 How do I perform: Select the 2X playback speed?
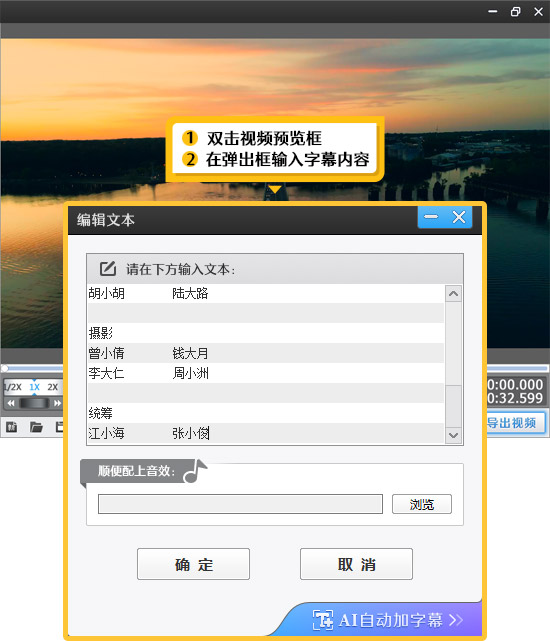point(52,387)
